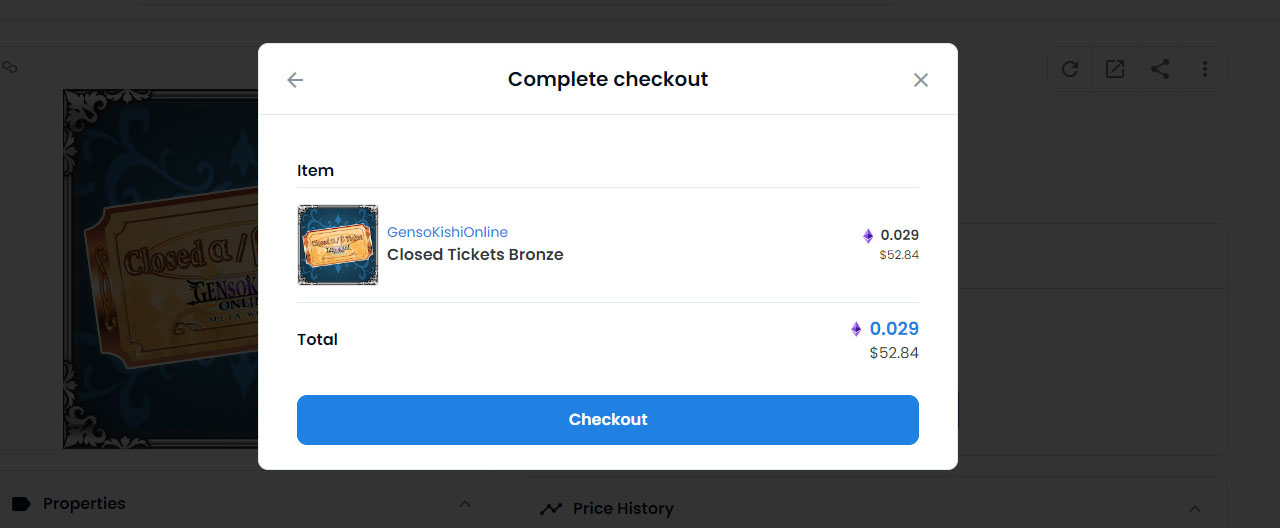Open the three-dot more options menu

tap(1205, 69)
